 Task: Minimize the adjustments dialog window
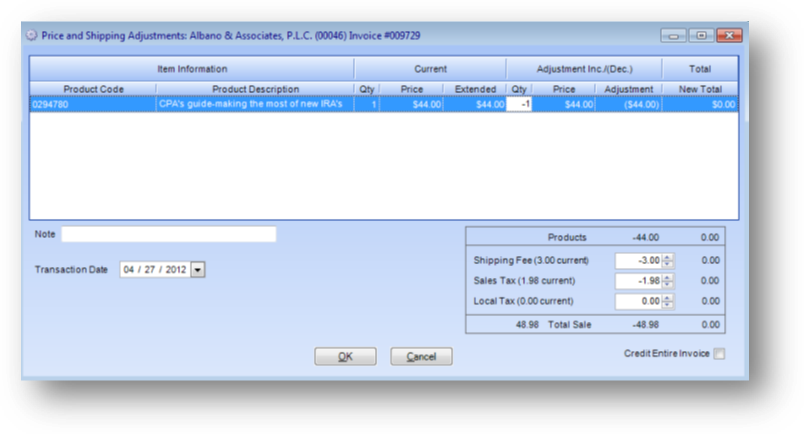coord(673,35)
